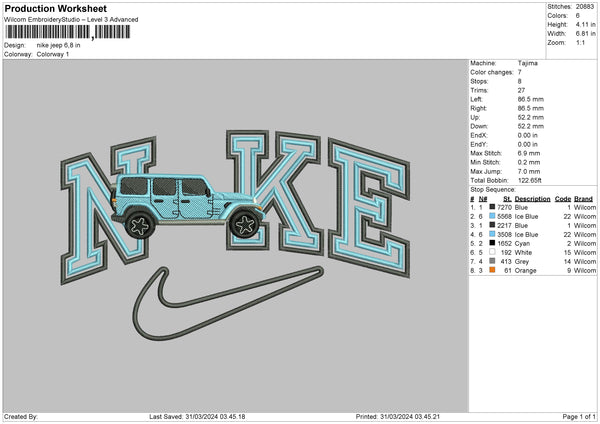Click the Stops value "8"

(x=520, y=81)
